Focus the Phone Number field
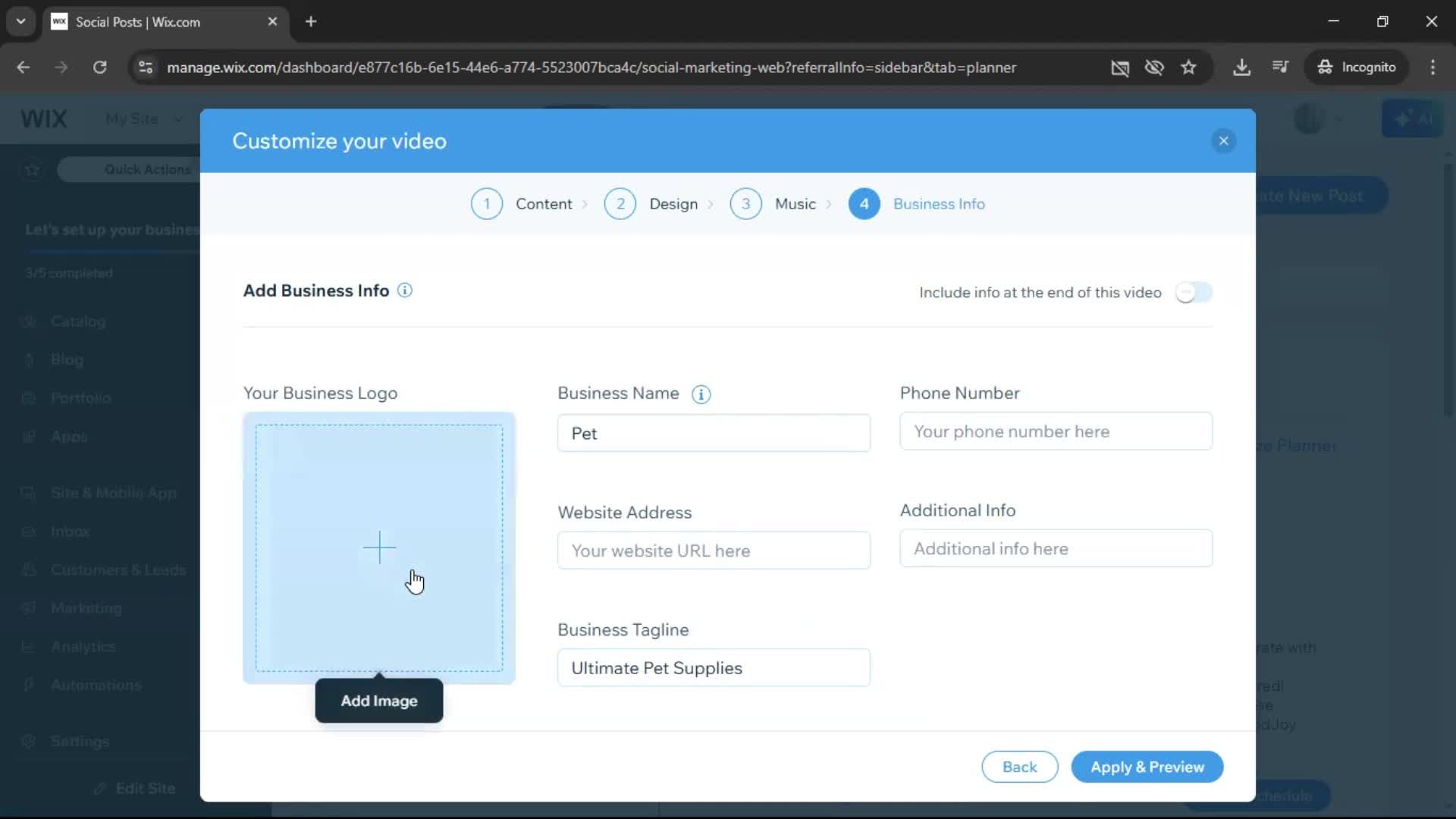1456x819 pixels. pos(1056,431)
